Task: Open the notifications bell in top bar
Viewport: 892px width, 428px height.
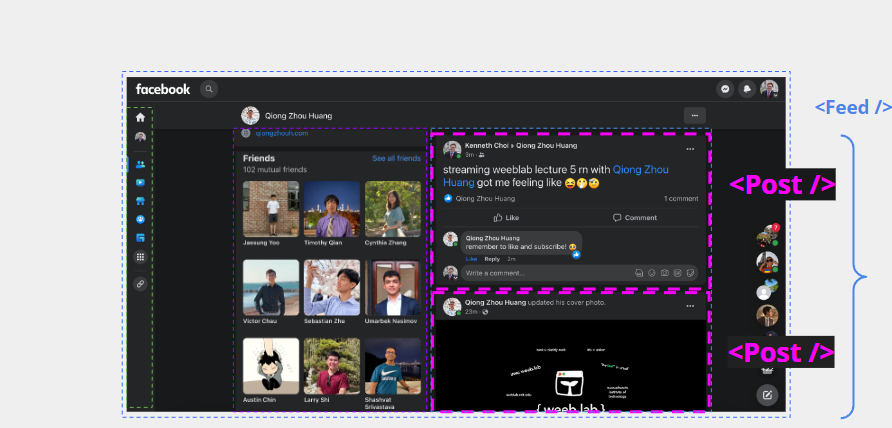Action: pyautogui.click(x=747, y=89)
